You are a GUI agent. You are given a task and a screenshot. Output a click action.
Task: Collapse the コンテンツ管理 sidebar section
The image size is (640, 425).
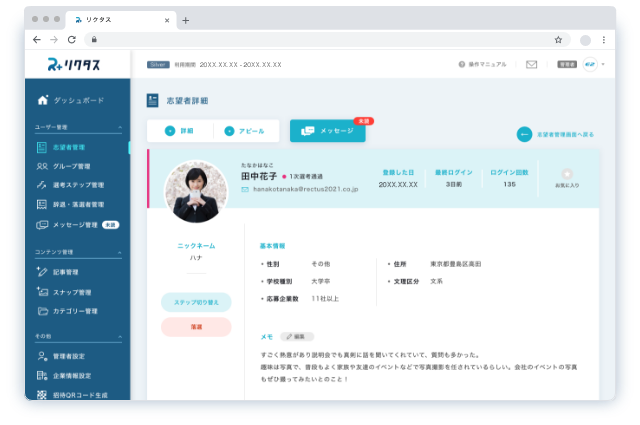tap(121, 253)
